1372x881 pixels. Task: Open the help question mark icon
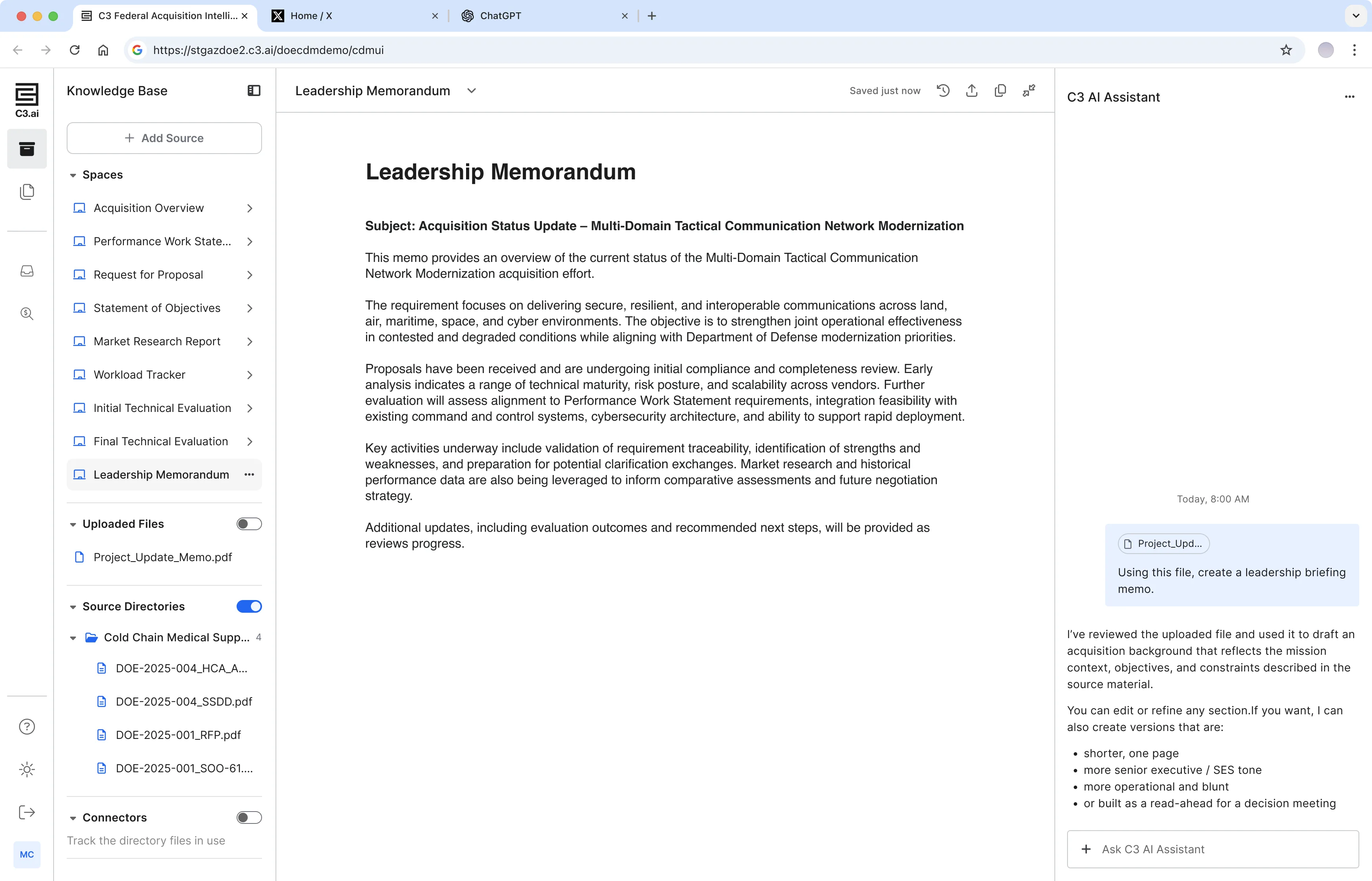tap(27, 727)
